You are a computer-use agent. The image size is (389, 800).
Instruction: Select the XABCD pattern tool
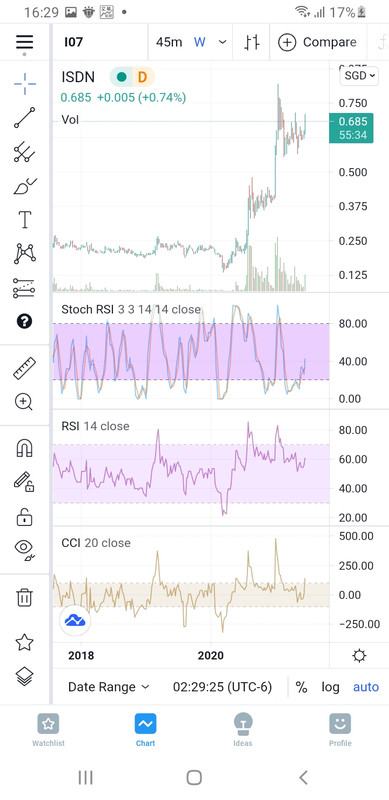[x=25, y=254]
